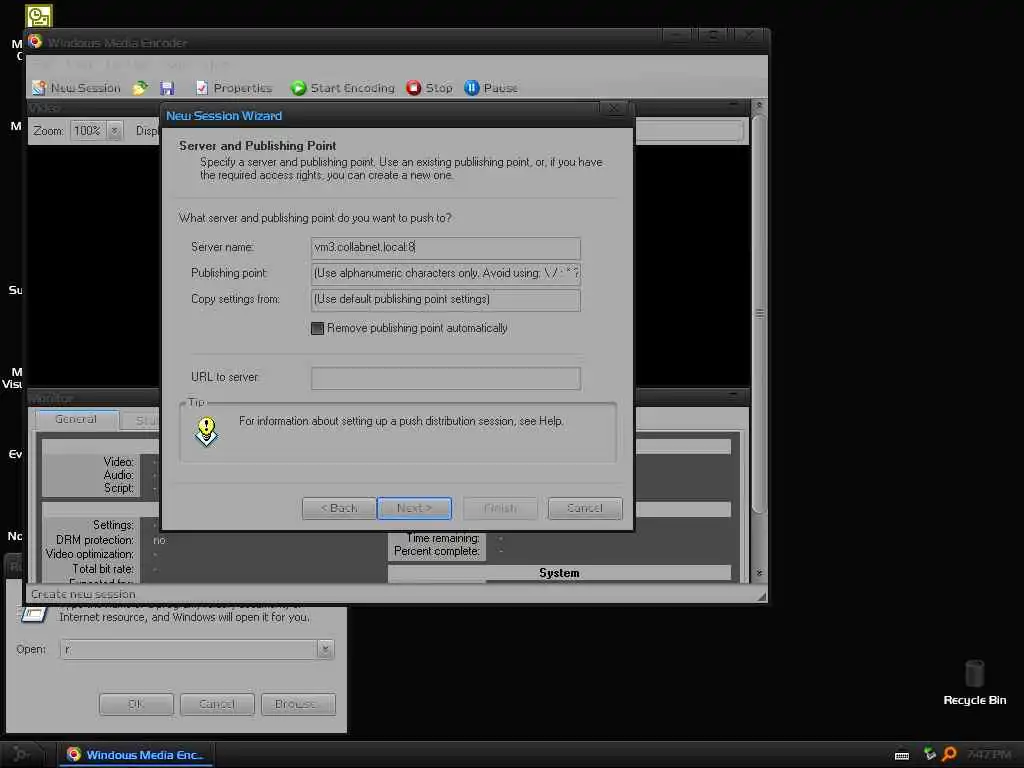Select the General tab in Monitor panel

point(76,419)
